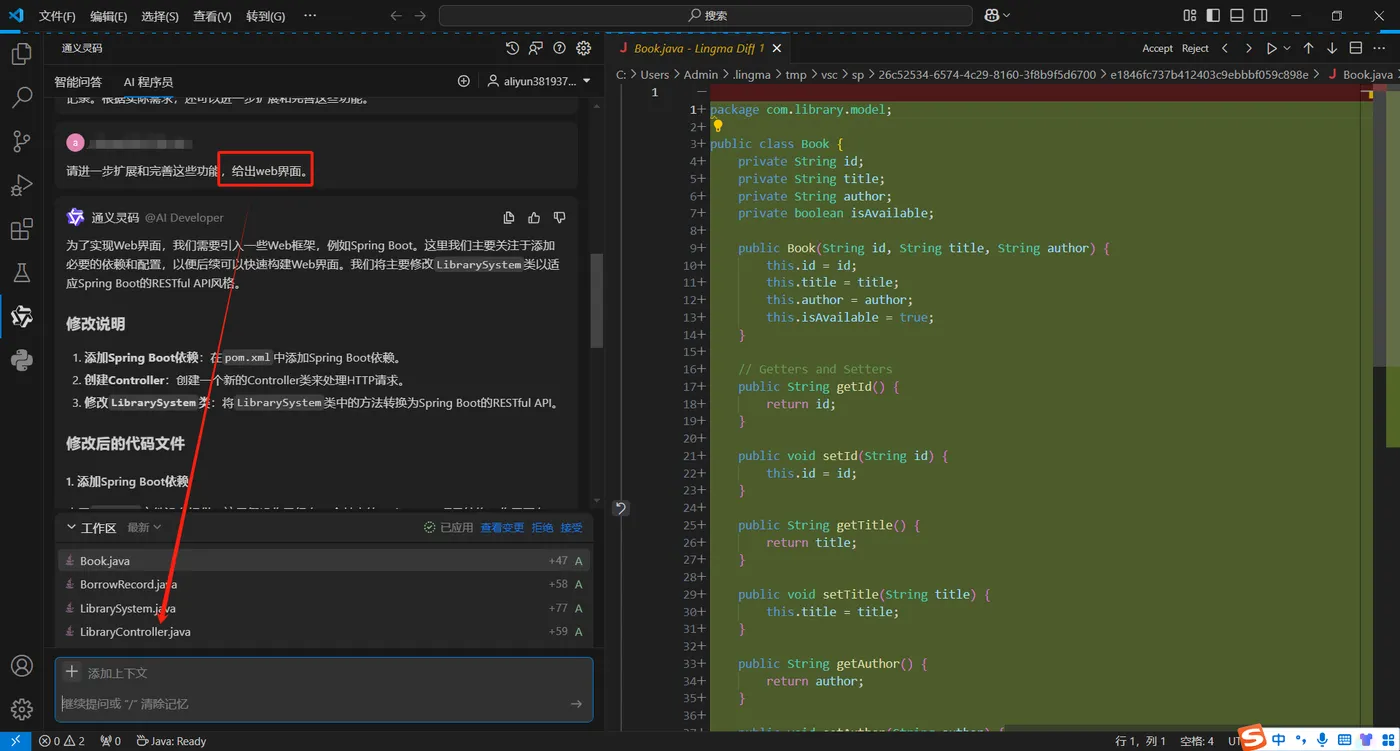The image size is (1400, 751).
Task: Open Lingma feedback icon
Action: [x=536, y=48]
